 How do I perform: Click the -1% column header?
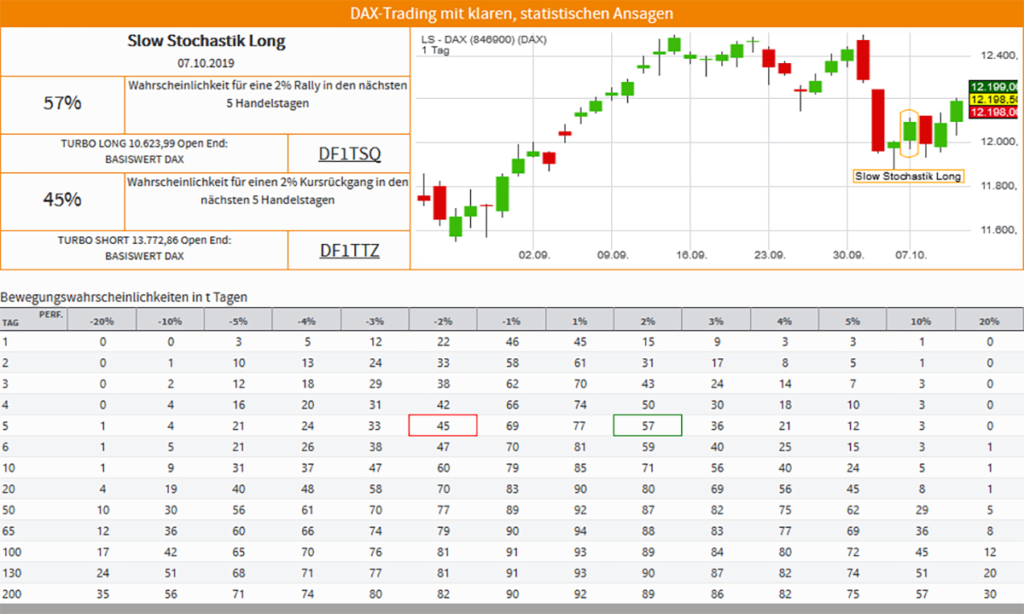tap(511, 321)
